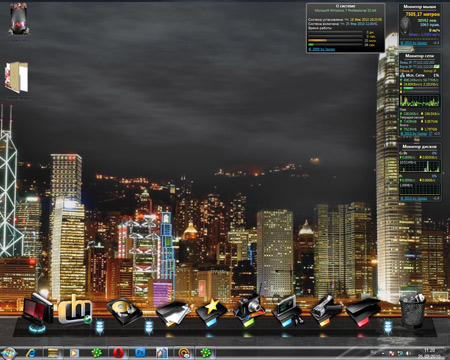Open the folder shortcut on the desktop
This screenshot has width=450, height=360.
click(16, 77)
